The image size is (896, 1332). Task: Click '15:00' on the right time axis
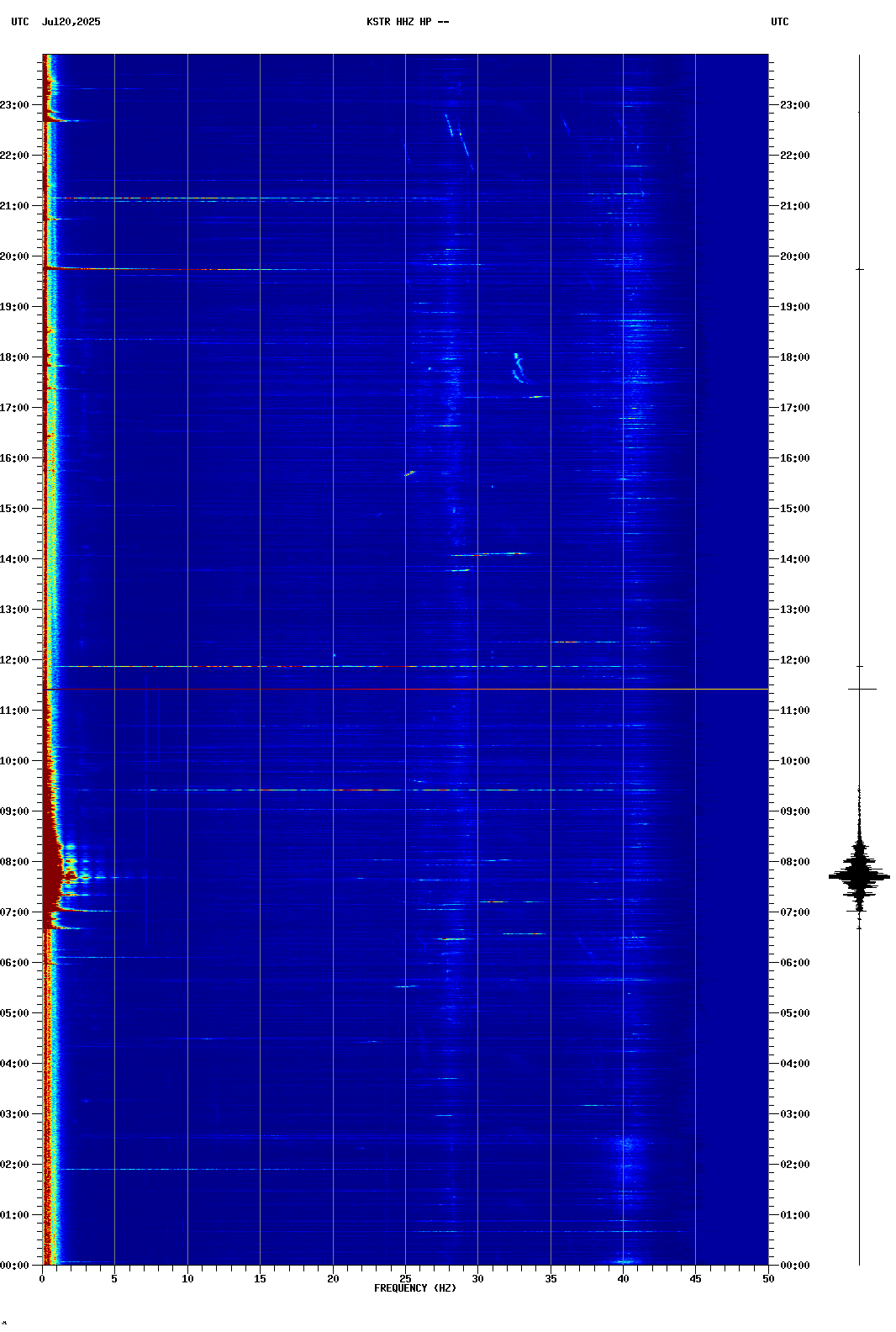[x=795, y=509]
